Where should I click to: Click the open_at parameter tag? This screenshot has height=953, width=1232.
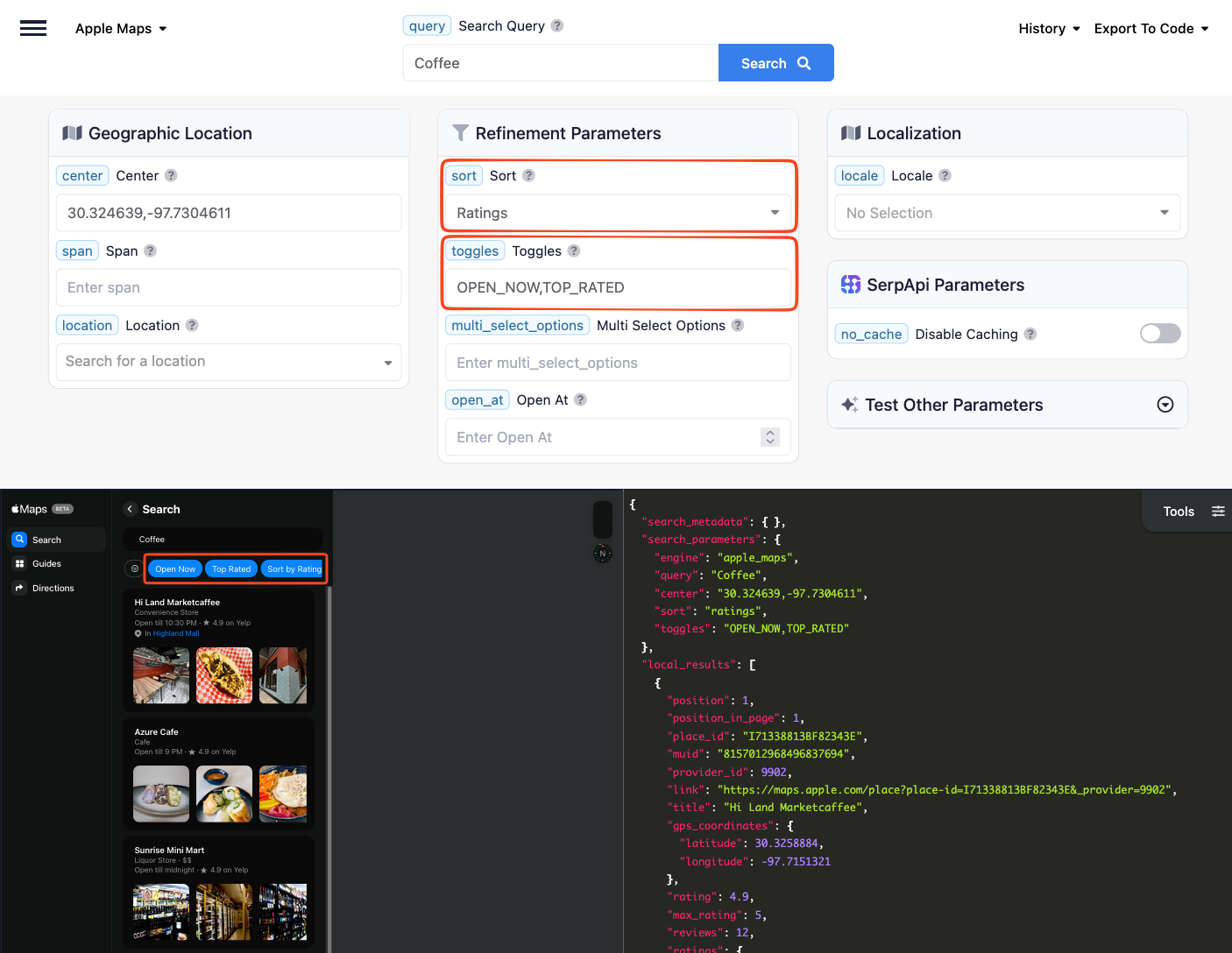(x=478, y=399)
